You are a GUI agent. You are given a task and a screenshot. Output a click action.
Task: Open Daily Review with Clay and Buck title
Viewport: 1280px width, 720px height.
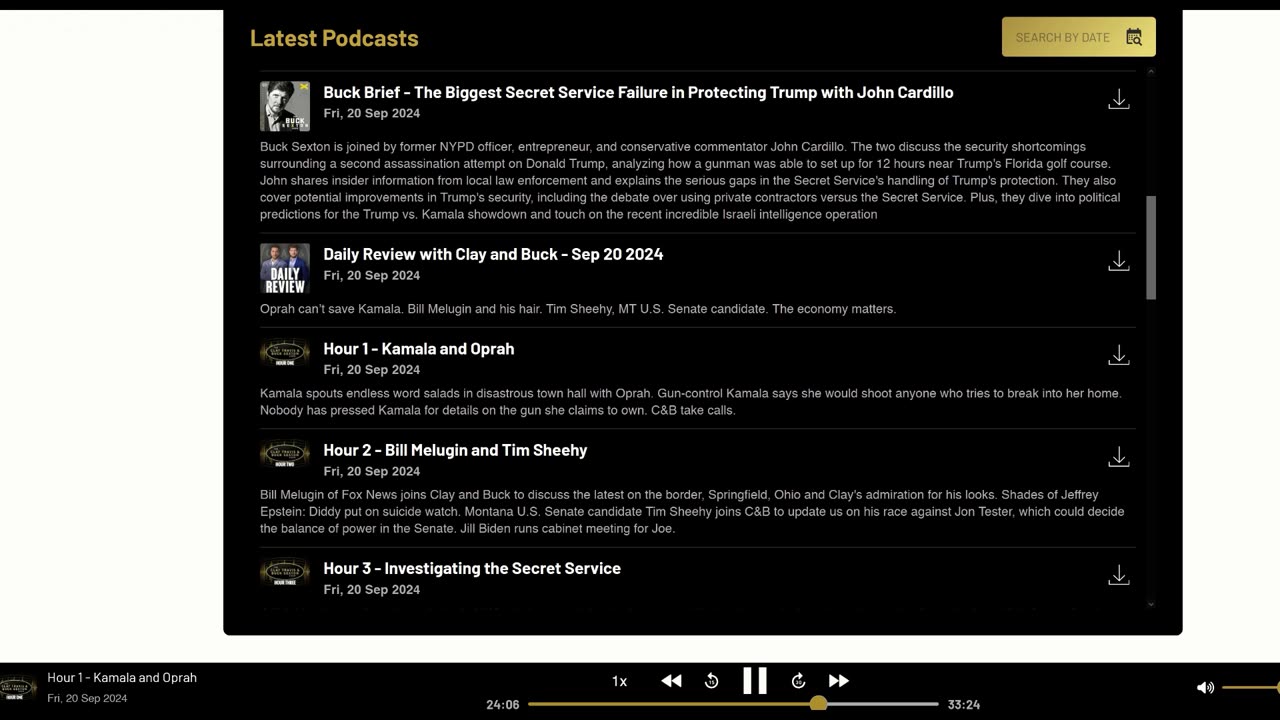493,254
